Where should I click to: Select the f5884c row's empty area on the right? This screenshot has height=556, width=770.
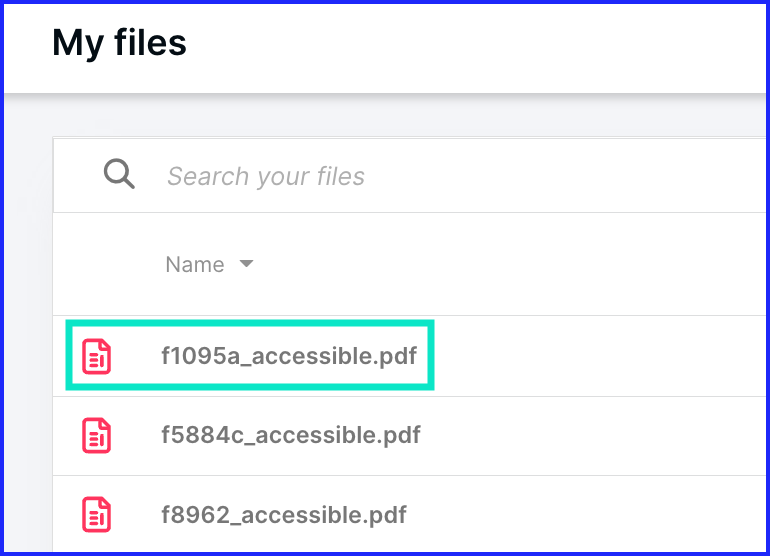(x=594, y=436)
